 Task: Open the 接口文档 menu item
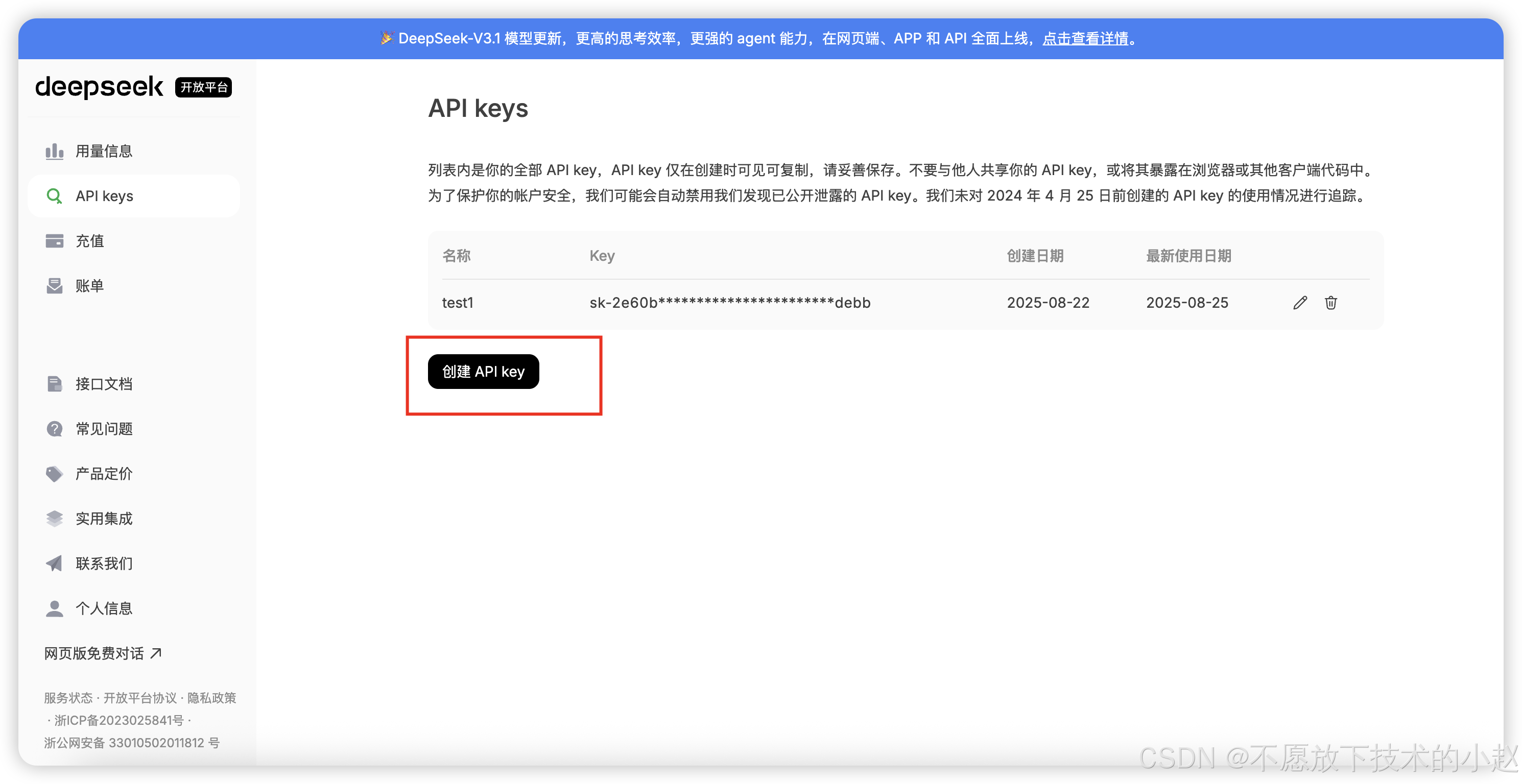point(133,384)
